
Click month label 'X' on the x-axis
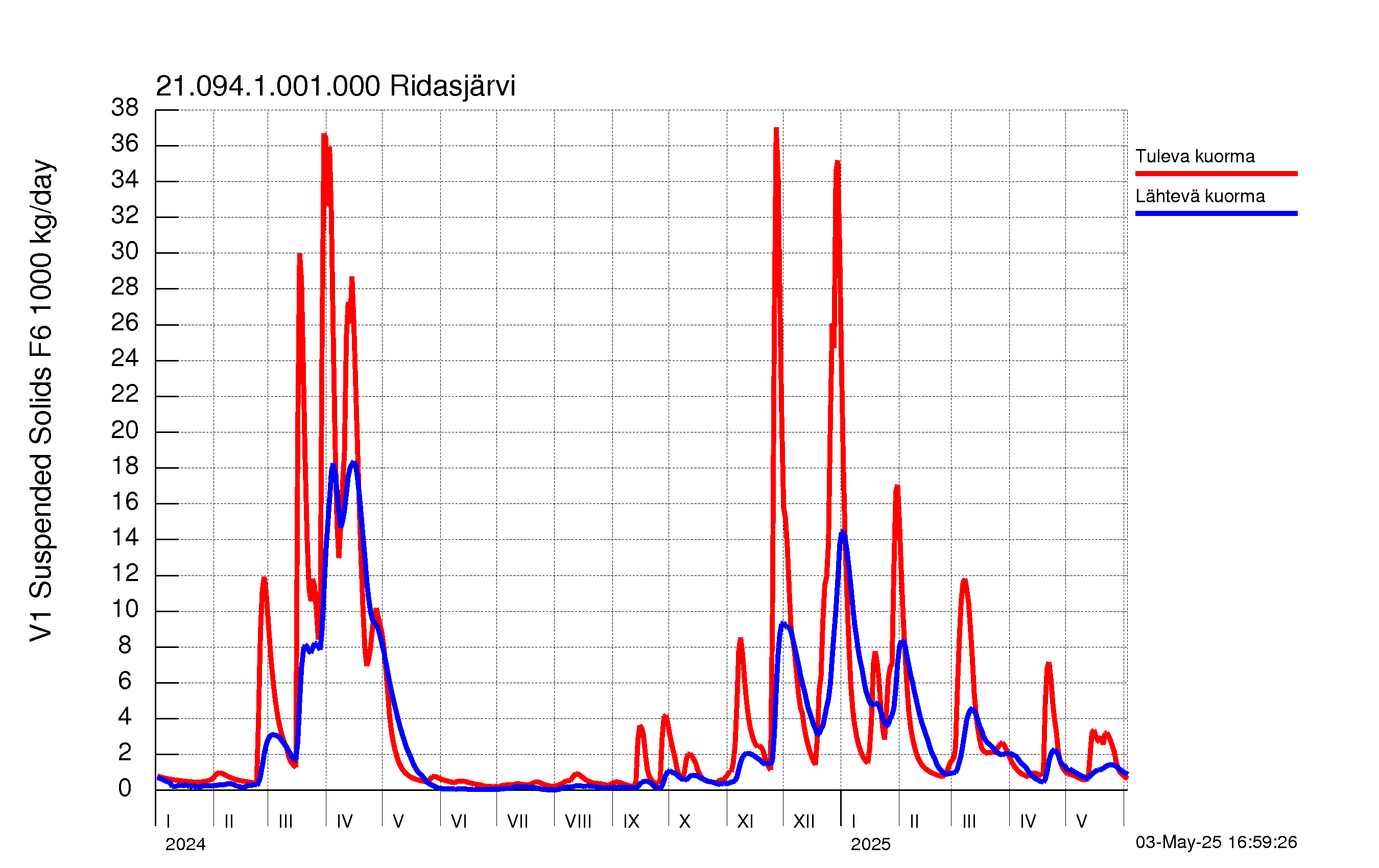click(684, 822)
